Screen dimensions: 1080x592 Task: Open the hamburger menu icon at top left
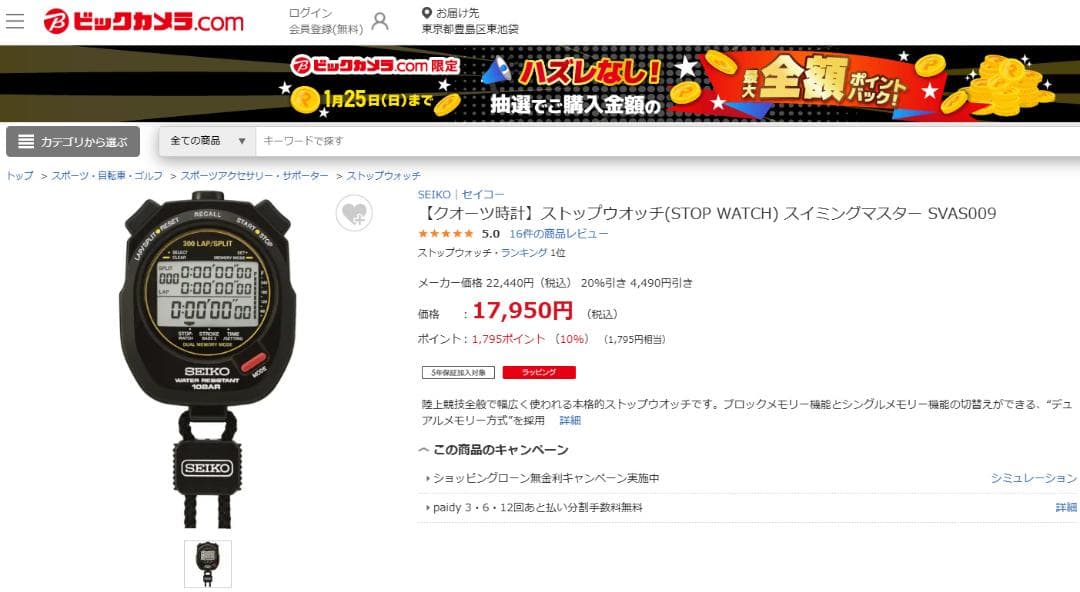(14, 21)
